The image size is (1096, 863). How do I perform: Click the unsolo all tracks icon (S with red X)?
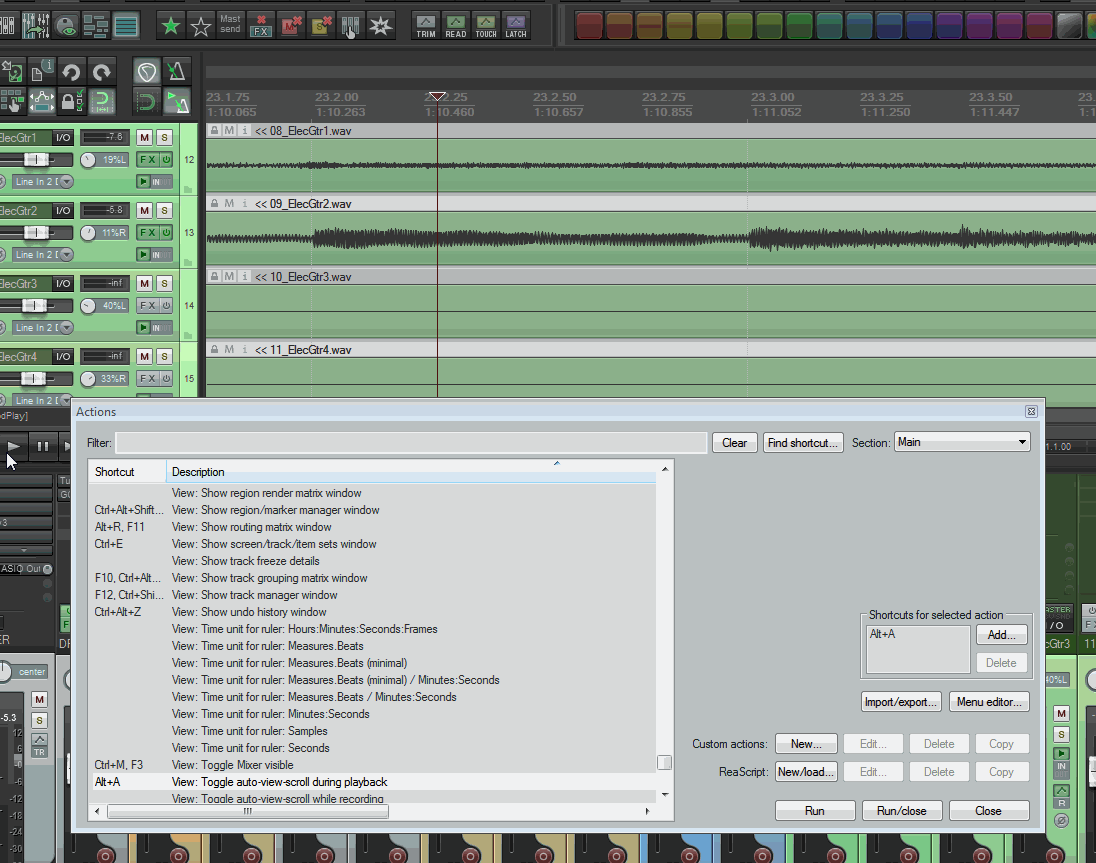[321, 27]
